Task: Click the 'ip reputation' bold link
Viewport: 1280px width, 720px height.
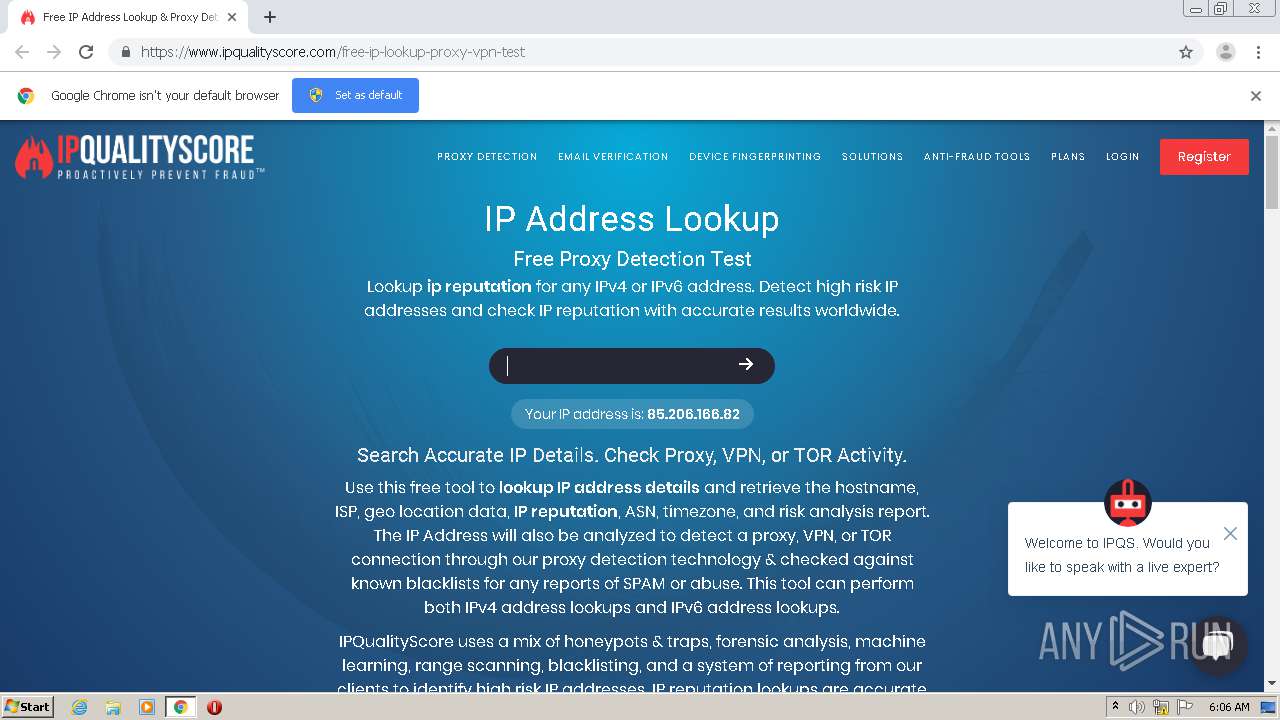Action: [x=479, y=286]
